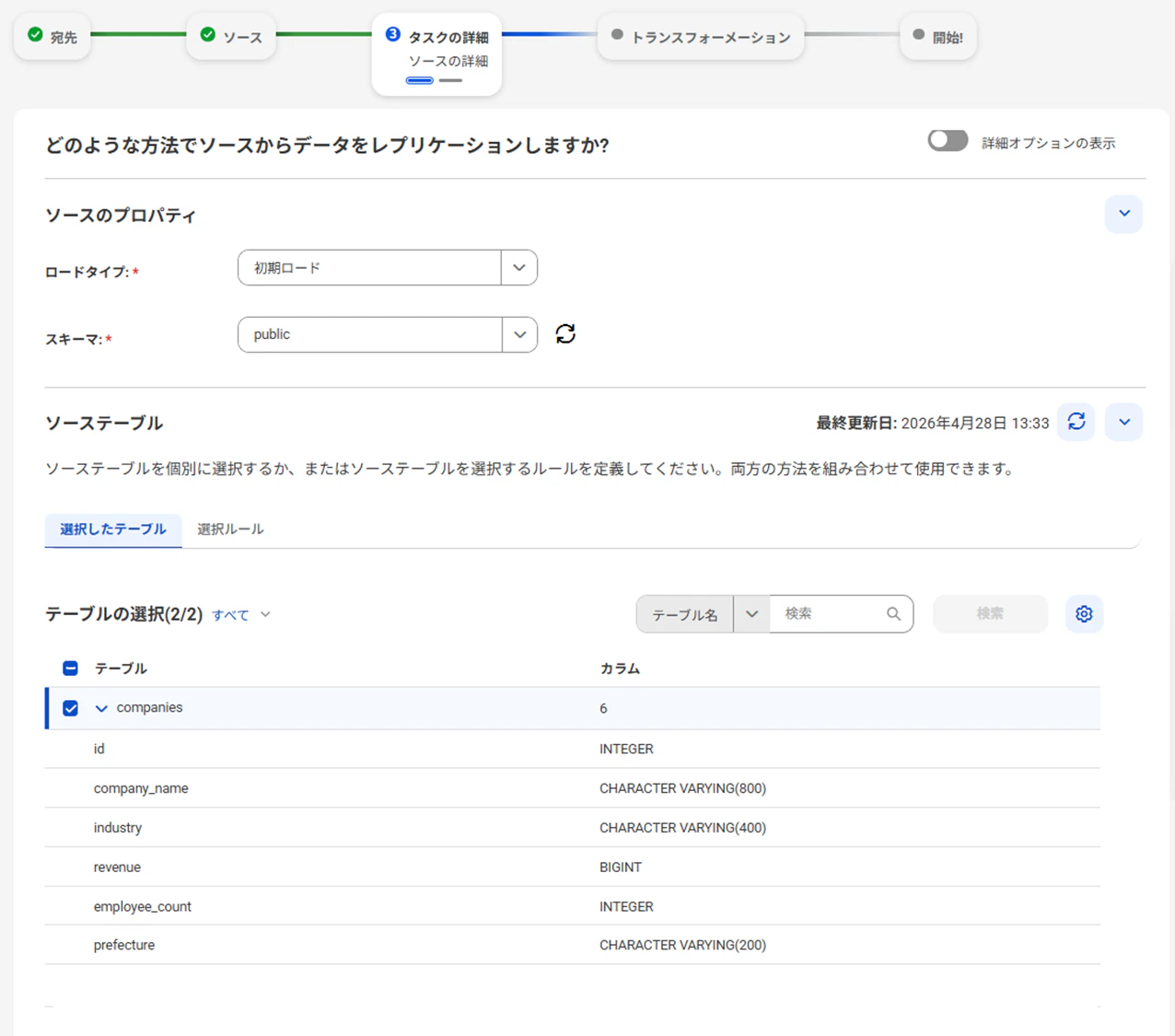Open table selection settings gear icon

click(1084, 613)
